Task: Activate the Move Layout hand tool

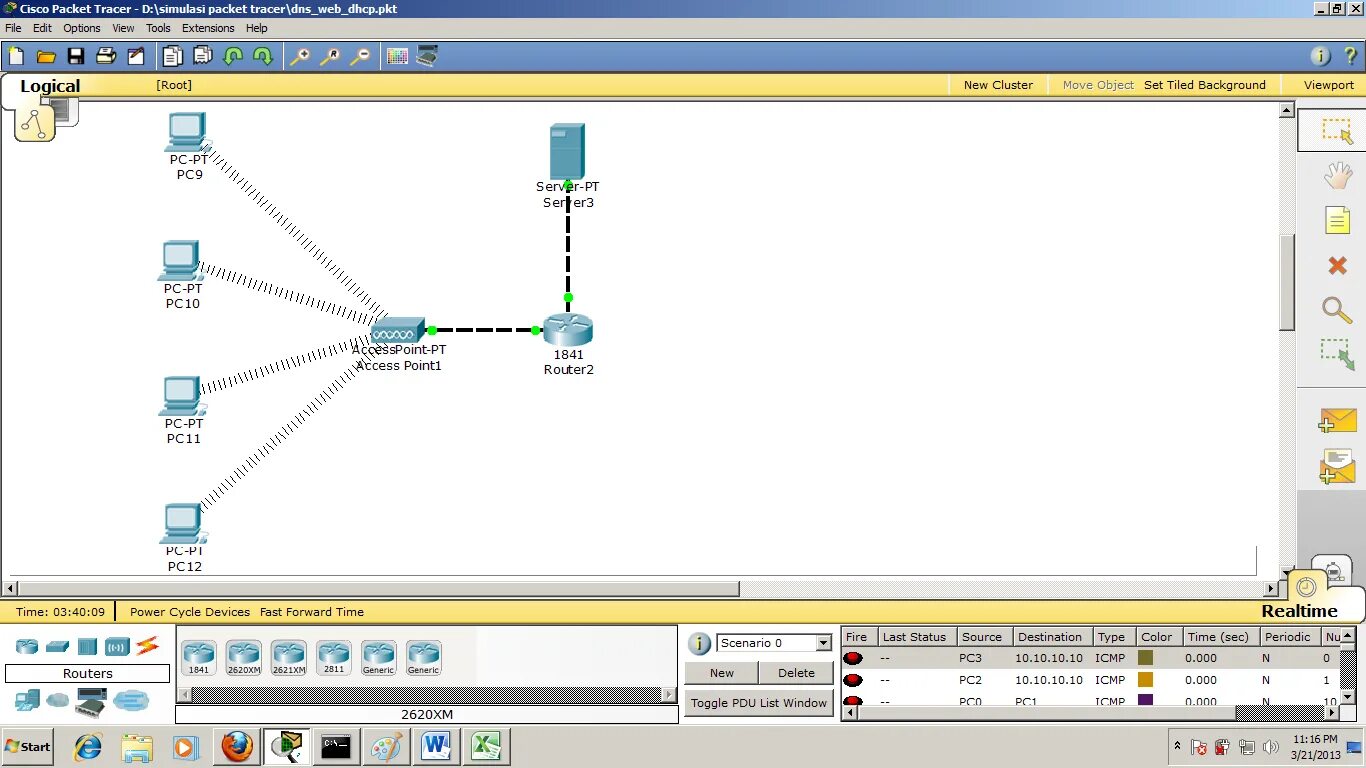Action: coord(1337,176)
